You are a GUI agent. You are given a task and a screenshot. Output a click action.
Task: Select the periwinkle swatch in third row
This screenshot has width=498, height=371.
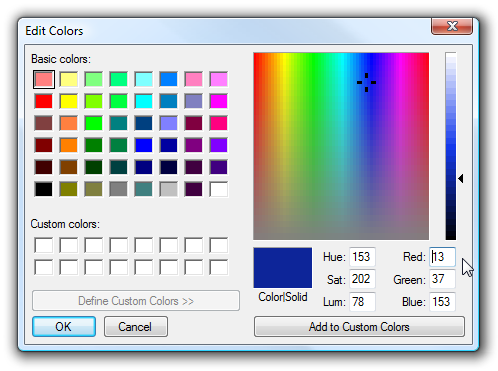(169, 123)
